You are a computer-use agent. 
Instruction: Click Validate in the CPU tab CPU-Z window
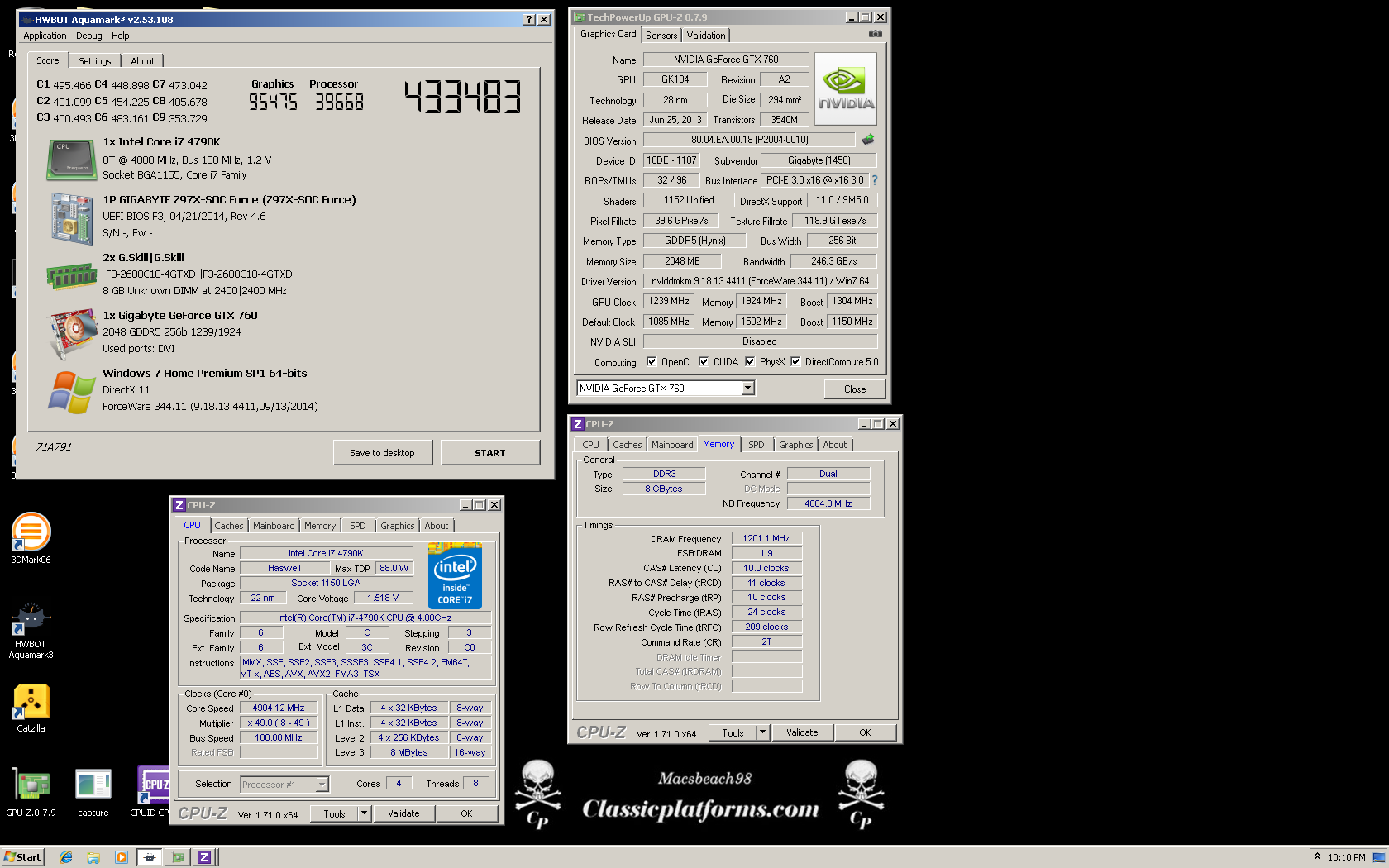403,813
